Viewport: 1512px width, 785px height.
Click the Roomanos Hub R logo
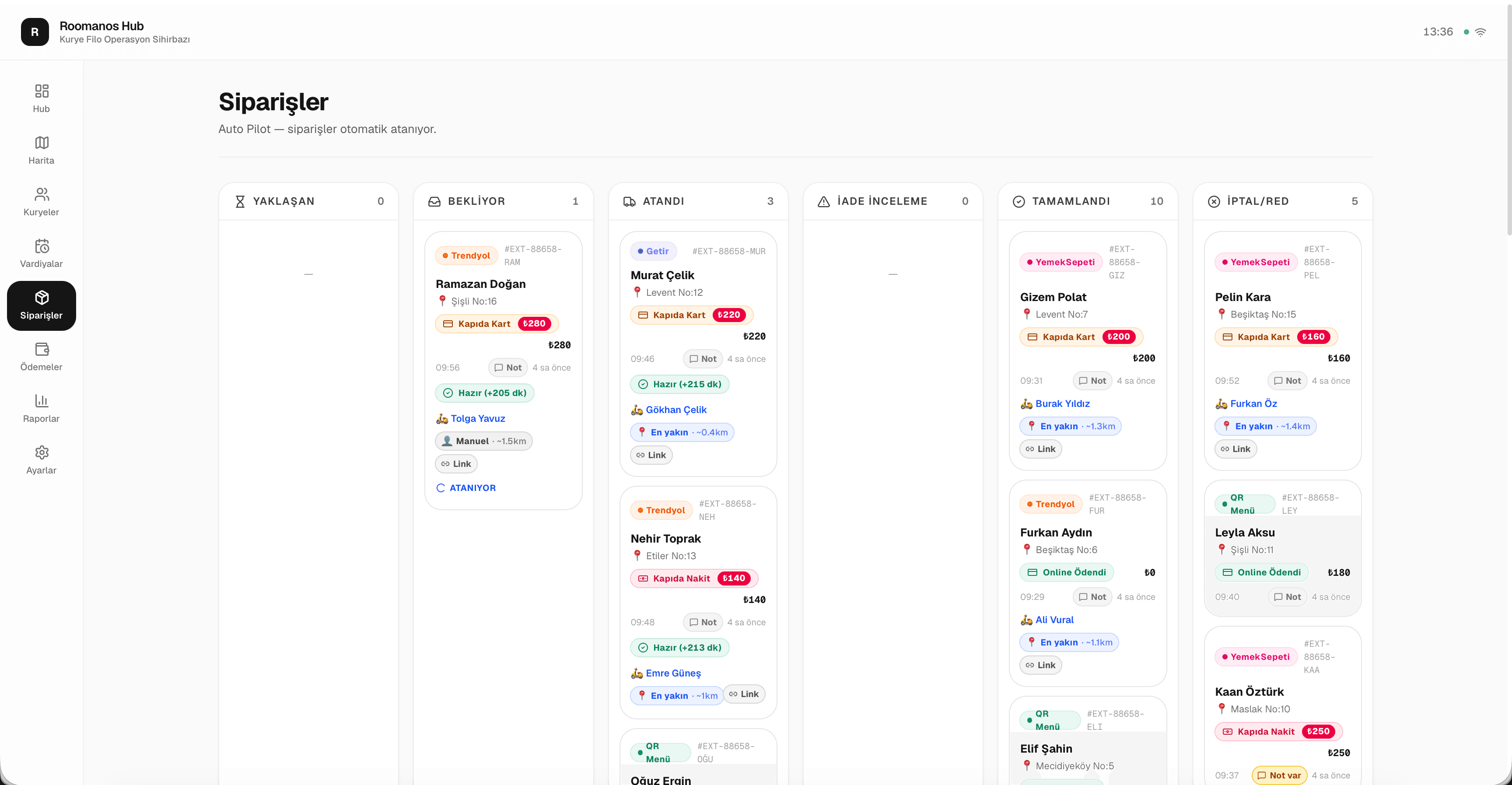point(35,32)
